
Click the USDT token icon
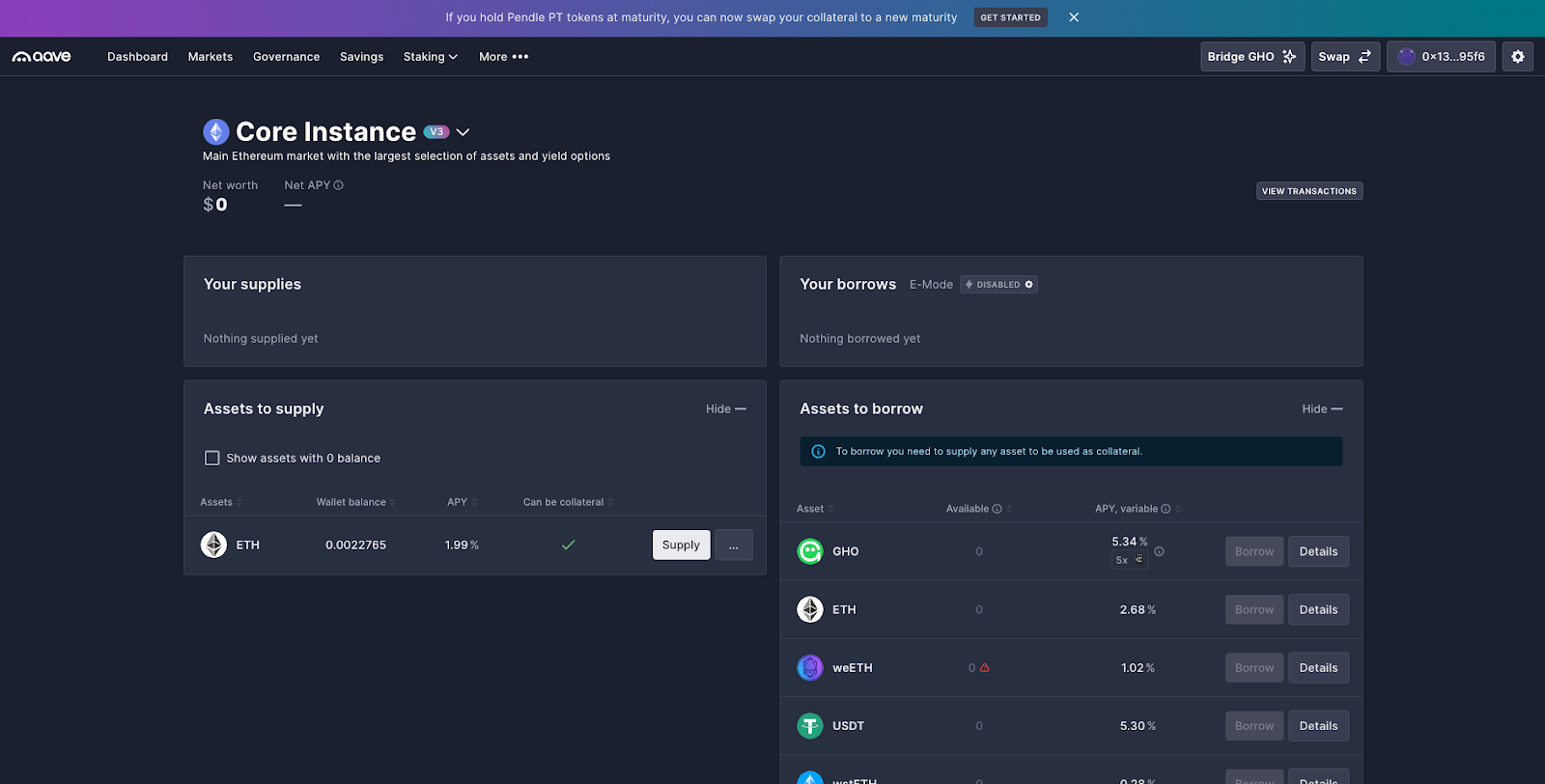810,725
